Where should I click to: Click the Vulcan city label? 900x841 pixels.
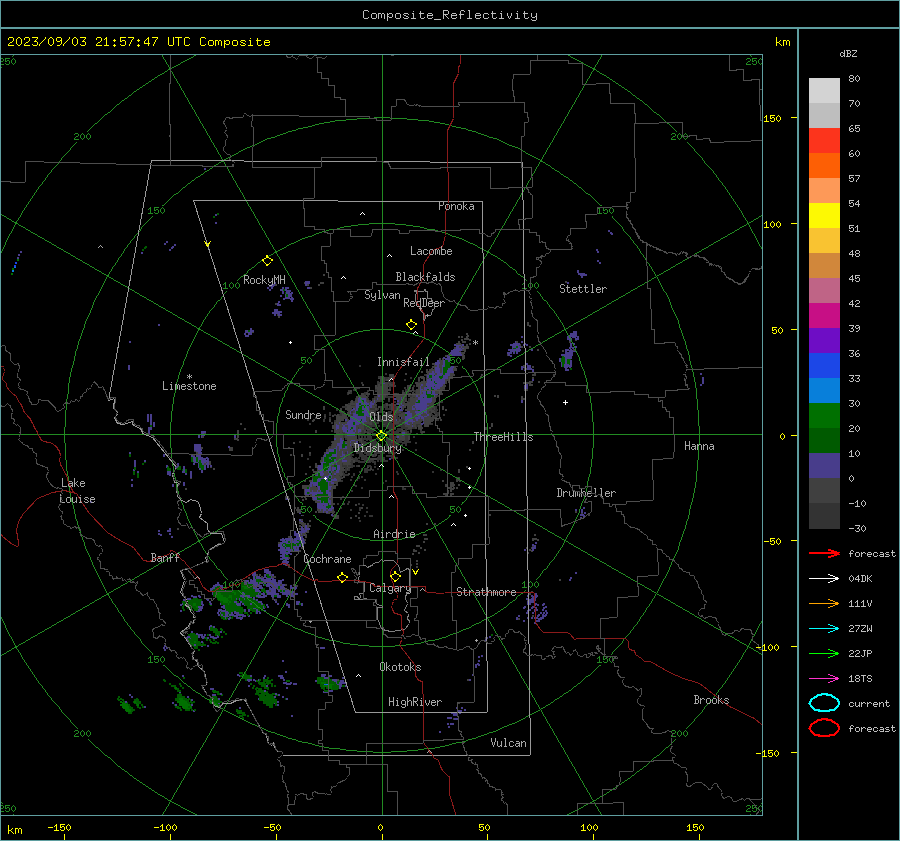click(x=509, y=743)
